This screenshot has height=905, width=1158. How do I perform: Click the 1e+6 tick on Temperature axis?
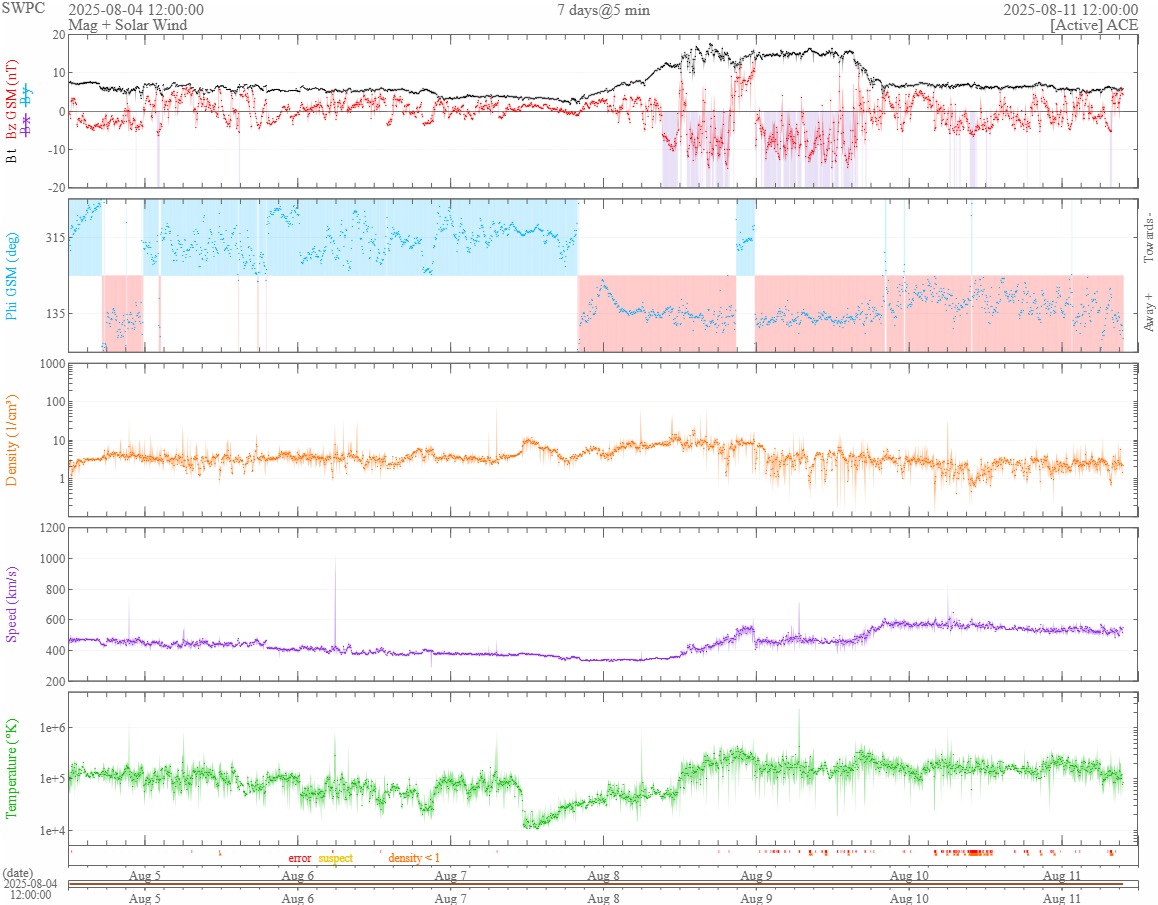pyautogui.click(x=52, y=728)
